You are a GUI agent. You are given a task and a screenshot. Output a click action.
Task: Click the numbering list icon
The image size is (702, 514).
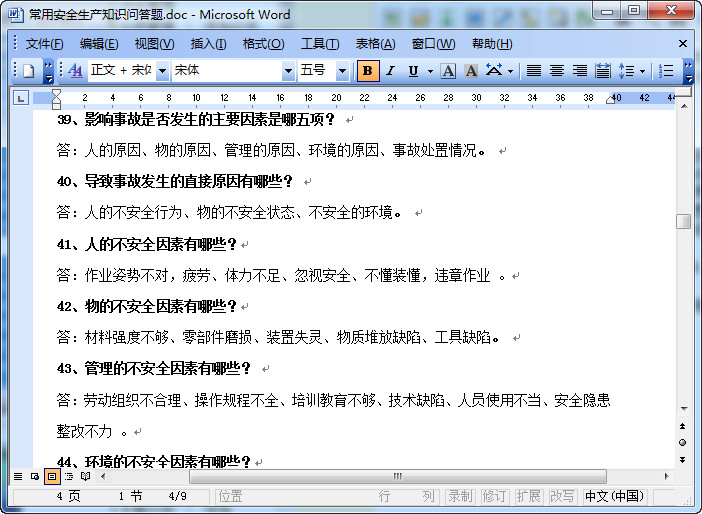pyautogui.click(x=666, y=71)
